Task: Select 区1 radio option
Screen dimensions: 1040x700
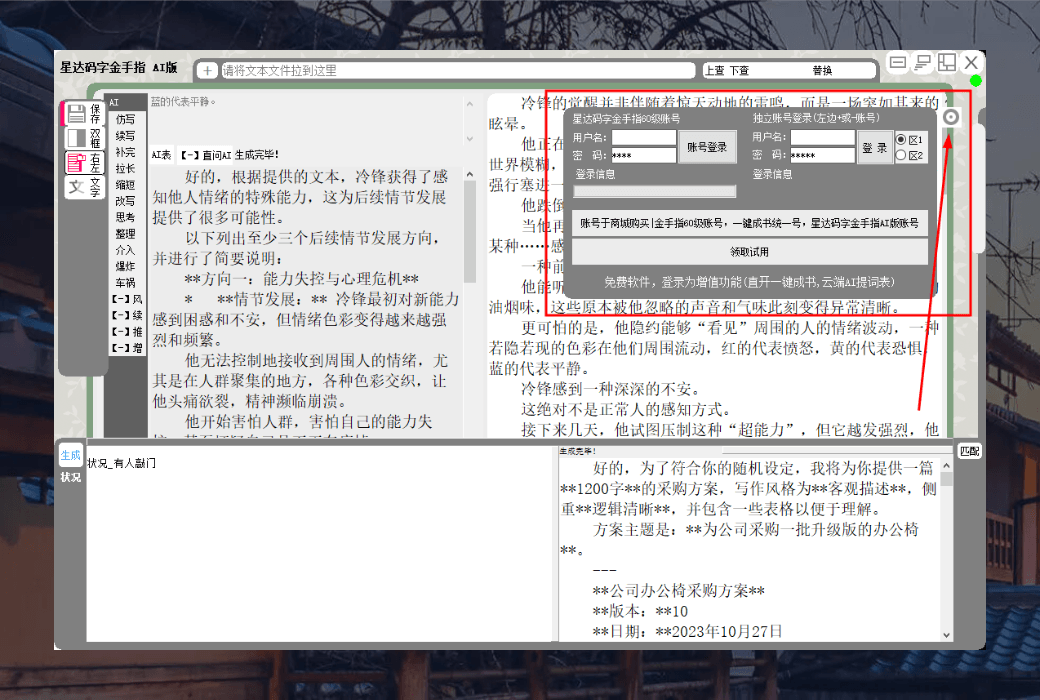Action: coord(901,139)
